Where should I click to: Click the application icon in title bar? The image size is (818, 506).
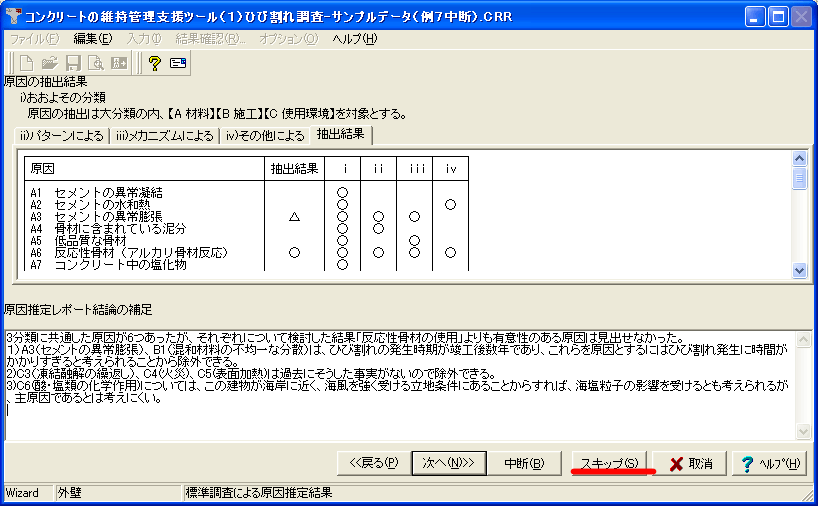coord(13,16)
